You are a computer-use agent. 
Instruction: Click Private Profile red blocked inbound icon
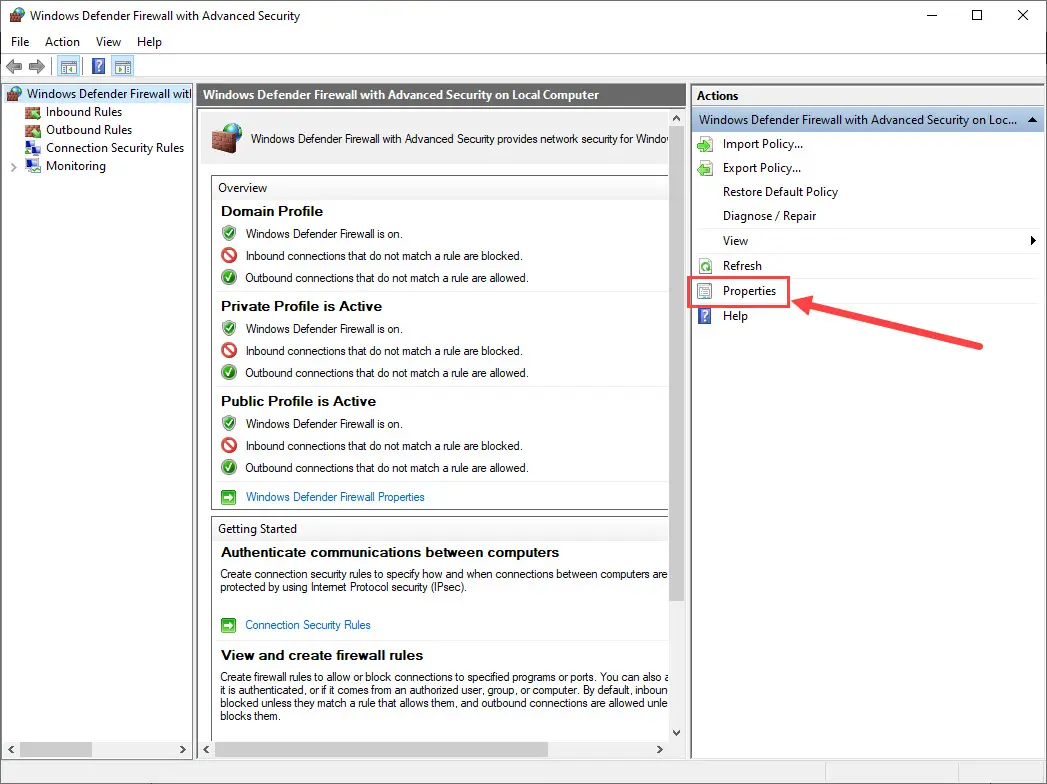pyautogui.click(x=229, y=351)
